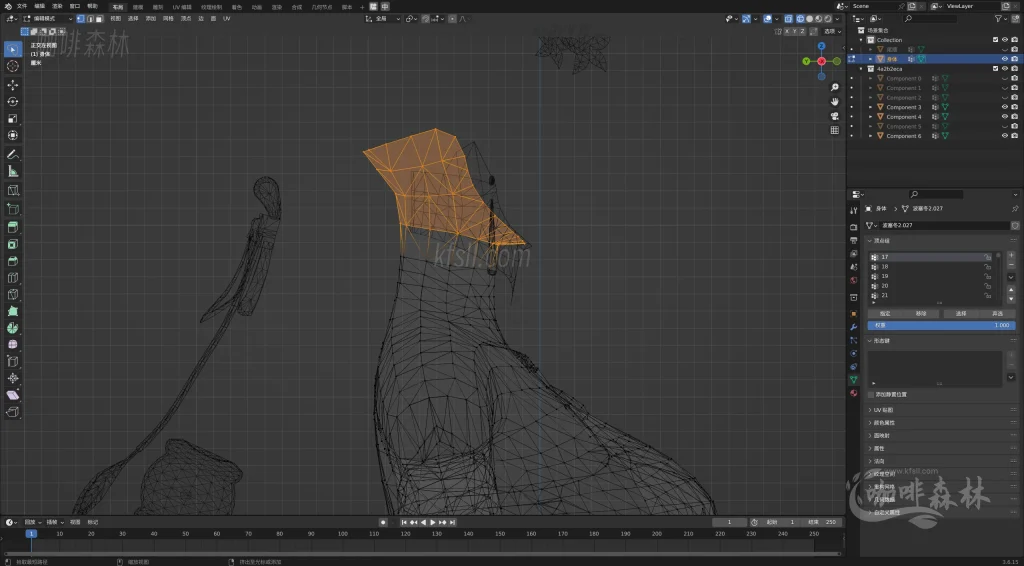The image size is (1024, 566).
Task: Open the Render properties tab icon
Action: [854, 227]
